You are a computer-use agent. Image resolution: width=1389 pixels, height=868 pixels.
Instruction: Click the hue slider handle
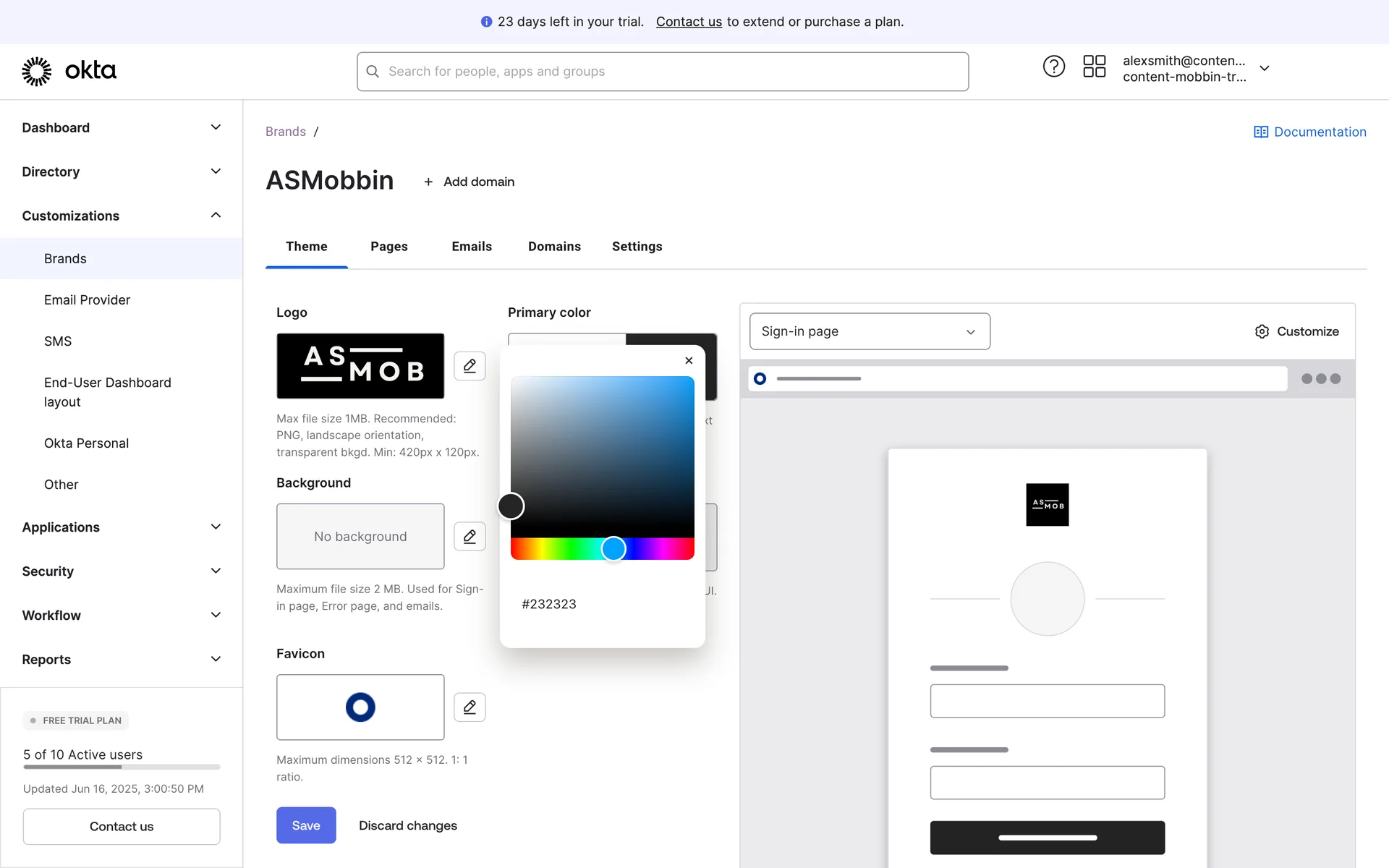click(613, 549)
